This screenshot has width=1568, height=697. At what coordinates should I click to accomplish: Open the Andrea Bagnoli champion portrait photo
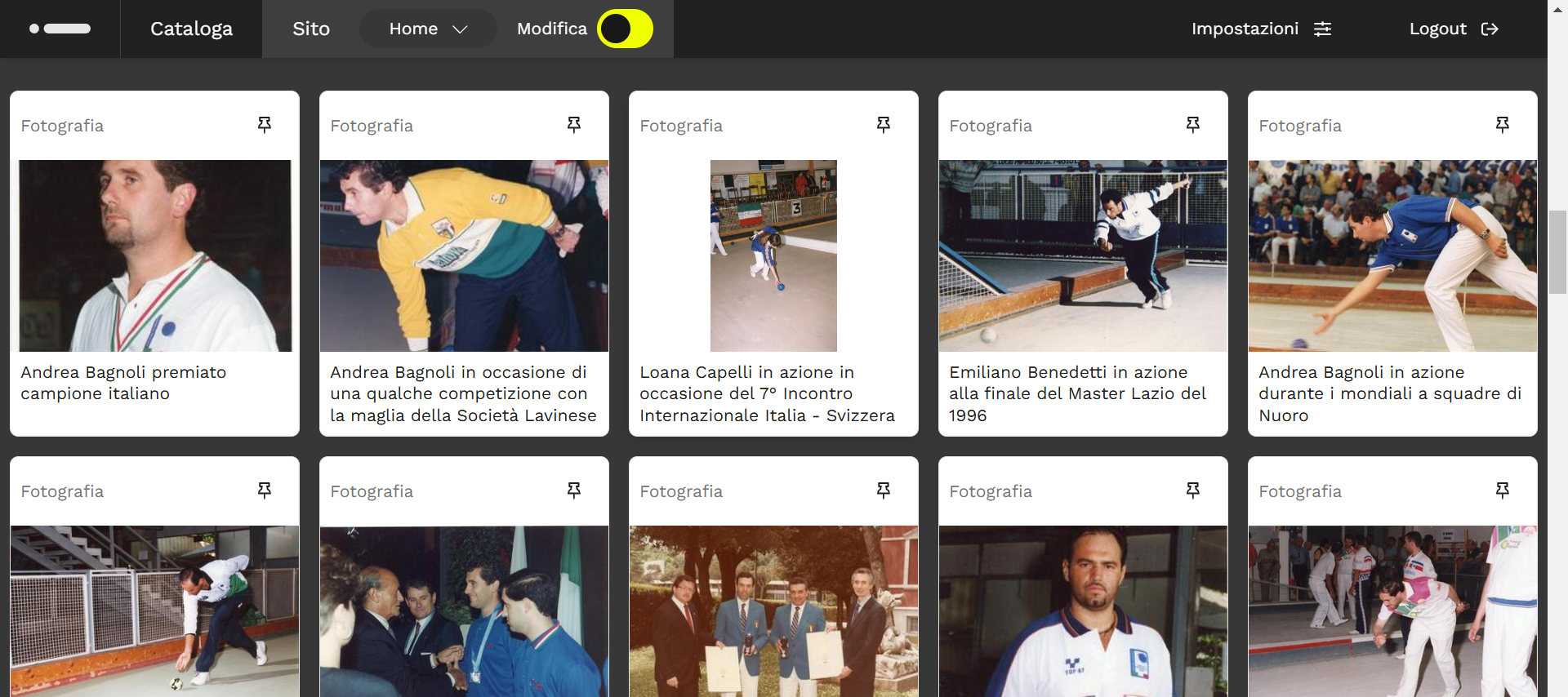click(x=155, y=255)
